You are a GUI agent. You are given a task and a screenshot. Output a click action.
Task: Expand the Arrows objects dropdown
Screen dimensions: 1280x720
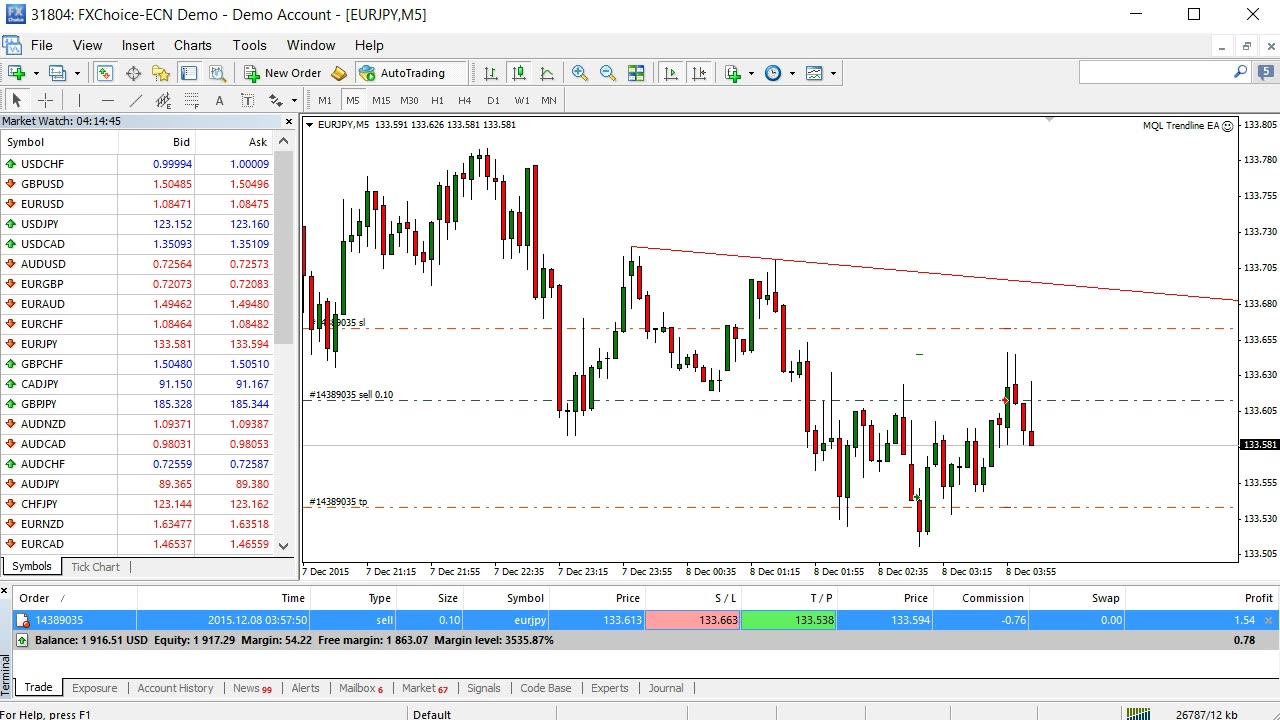point(295,100)
